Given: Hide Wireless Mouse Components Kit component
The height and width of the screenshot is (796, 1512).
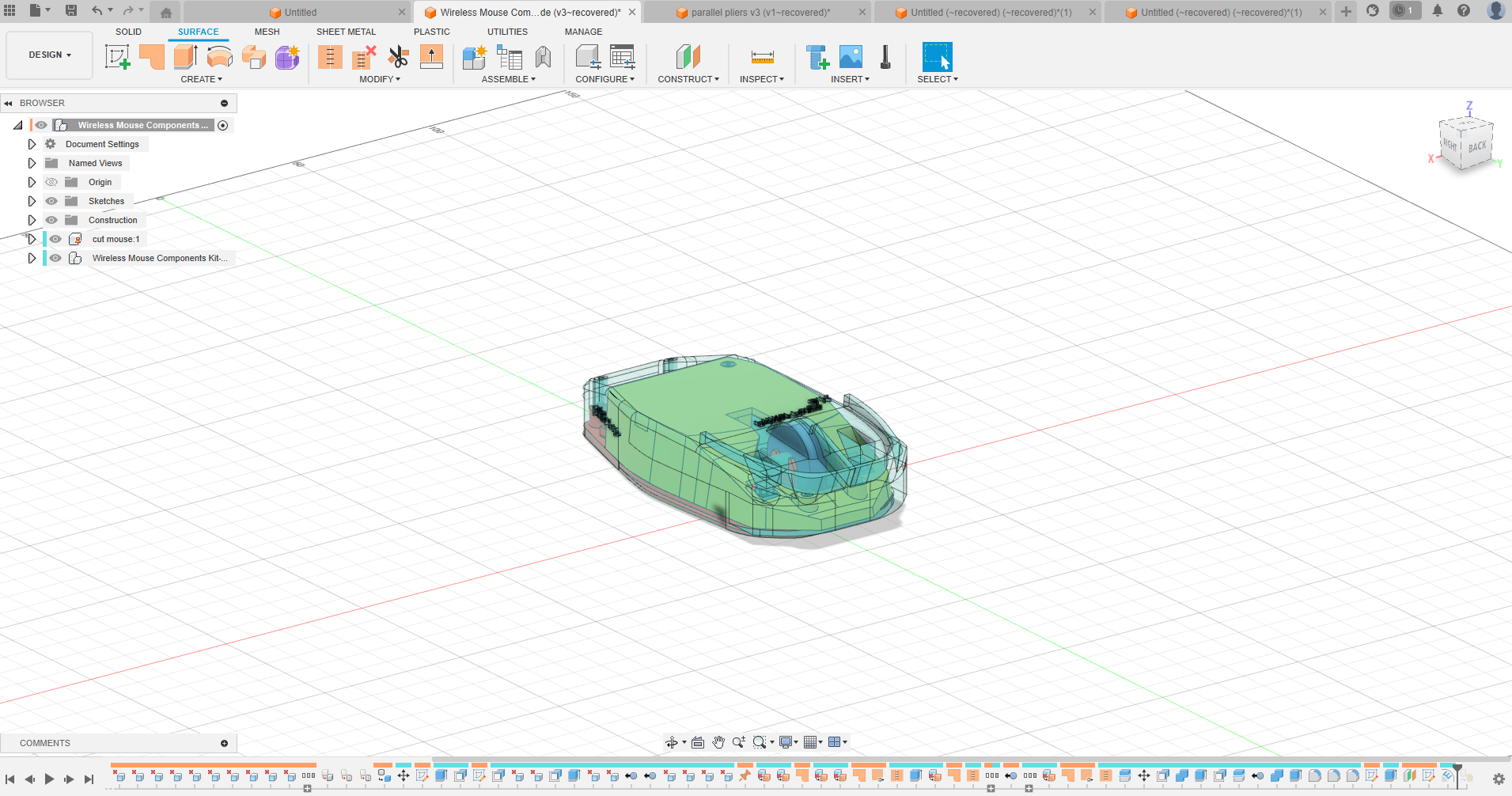Looking at the screenshot, I should coord(55,258).
